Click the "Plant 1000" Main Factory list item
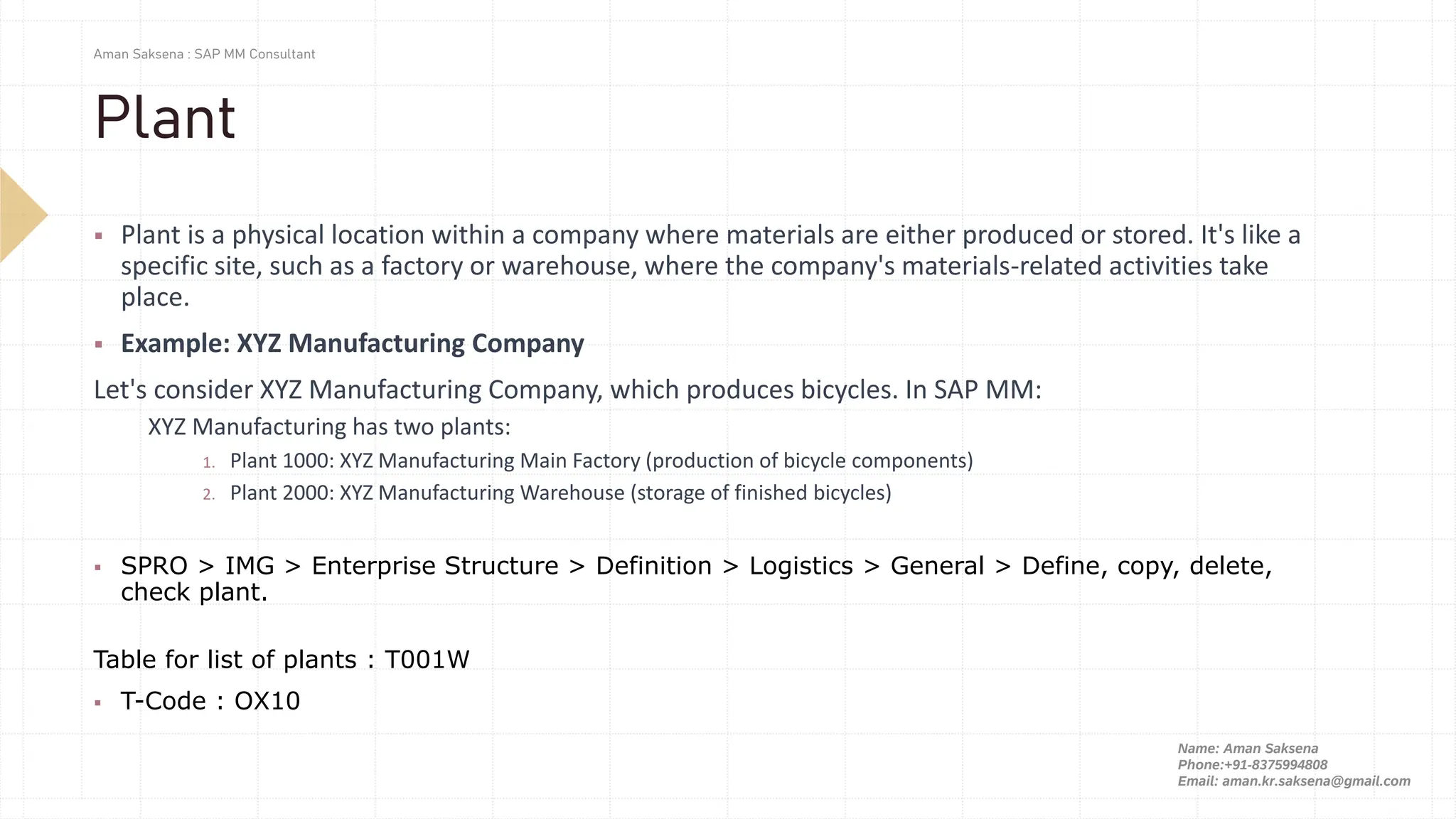Image resolution: width=1456 pixels, height=819 pixels. pos(601,461)
